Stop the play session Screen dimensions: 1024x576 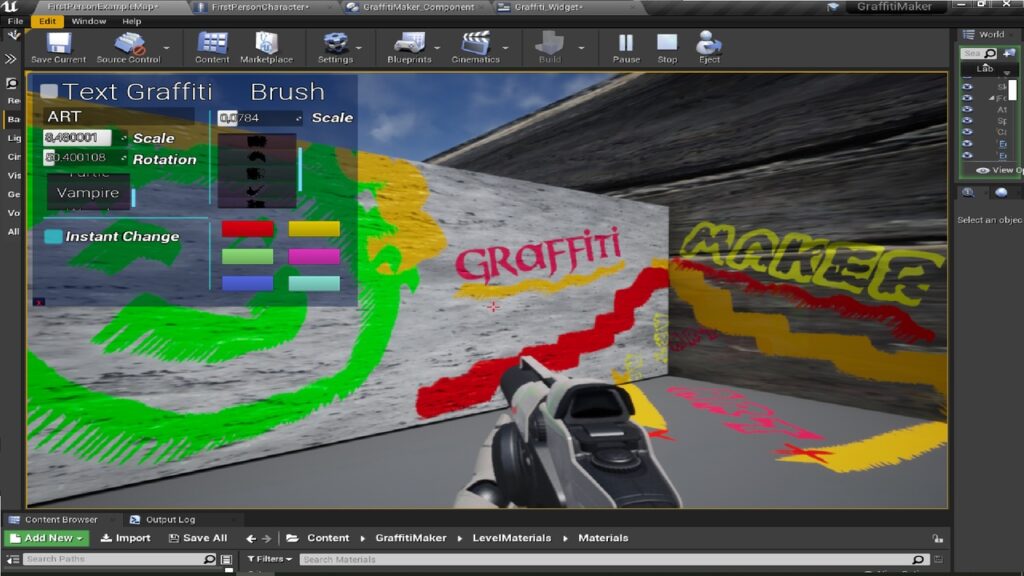pos(667,44)
